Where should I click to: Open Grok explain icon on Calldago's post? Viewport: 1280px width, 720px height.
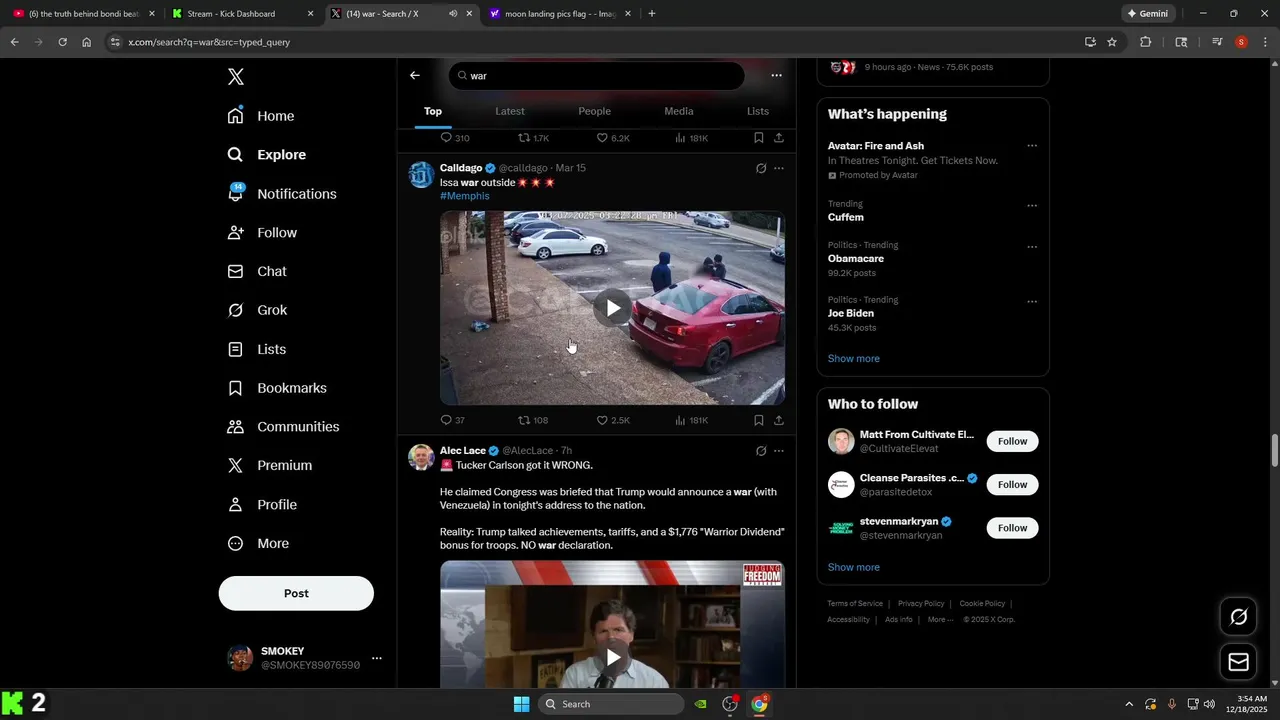pos(761,168)
